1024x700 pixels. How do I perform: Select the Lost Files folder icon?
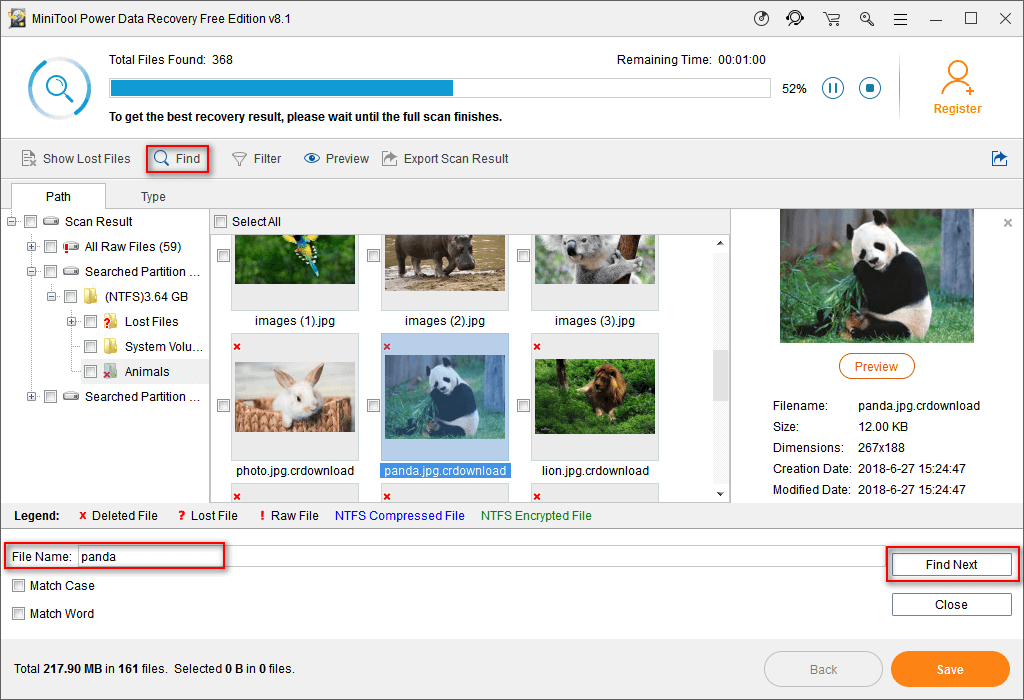coord(110,321)
